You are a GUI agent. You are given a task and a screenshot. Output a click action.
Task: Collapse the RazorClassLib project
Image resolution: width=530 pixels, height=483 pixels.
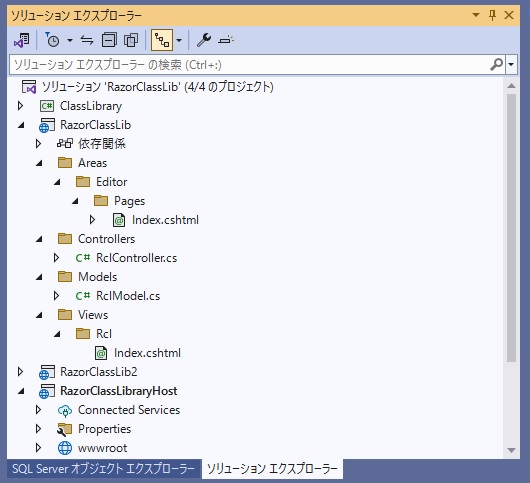tap(21, 125)
